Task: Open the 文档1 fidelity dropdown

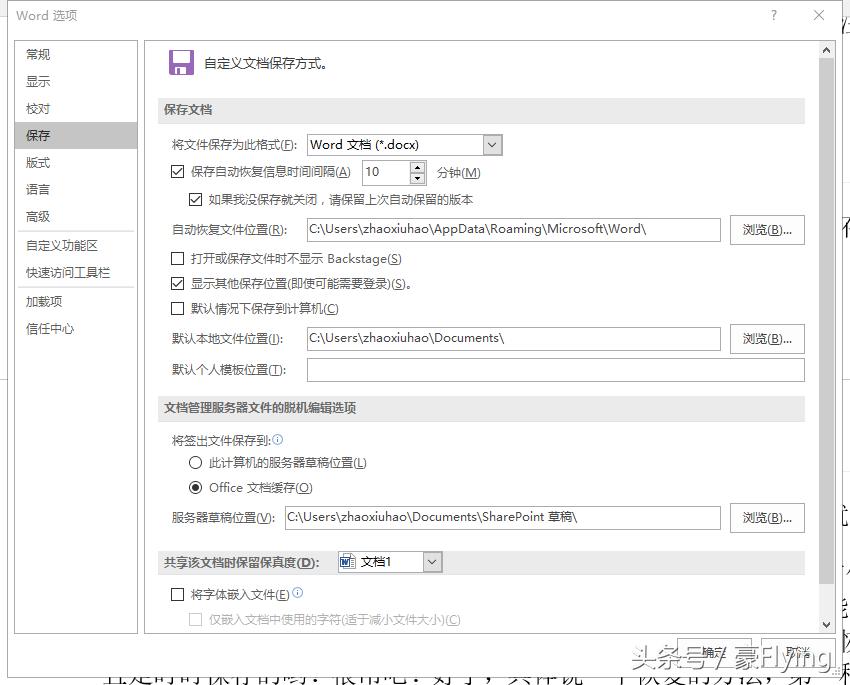Action: [431, 561]
